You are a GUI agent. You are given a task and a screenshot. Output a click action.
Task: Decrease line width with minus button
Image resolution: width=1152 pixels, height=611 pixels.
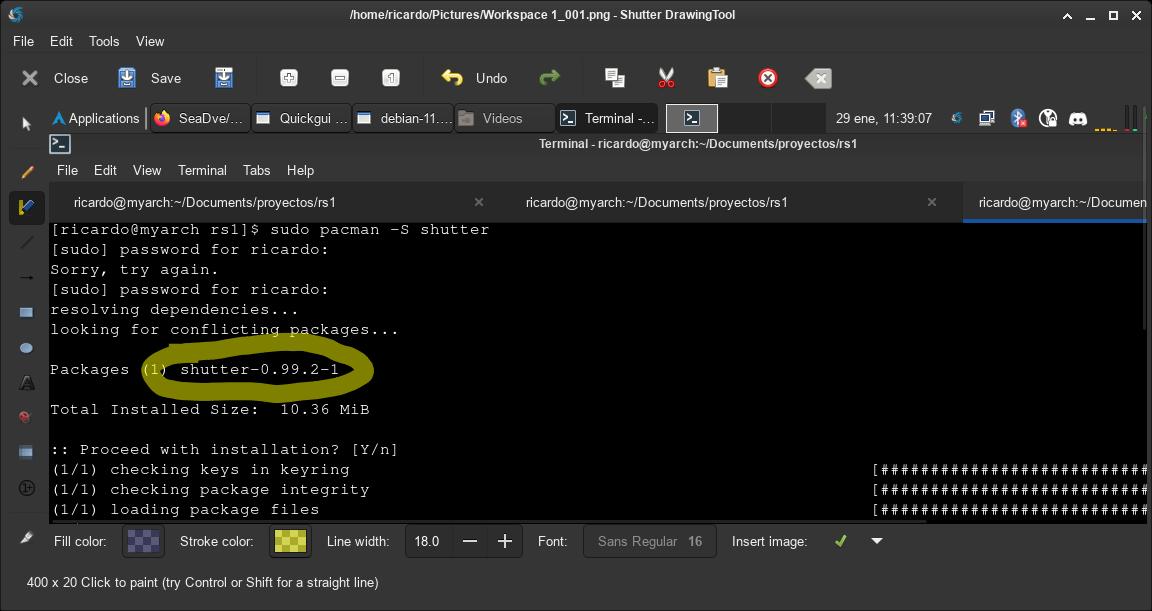470,541
